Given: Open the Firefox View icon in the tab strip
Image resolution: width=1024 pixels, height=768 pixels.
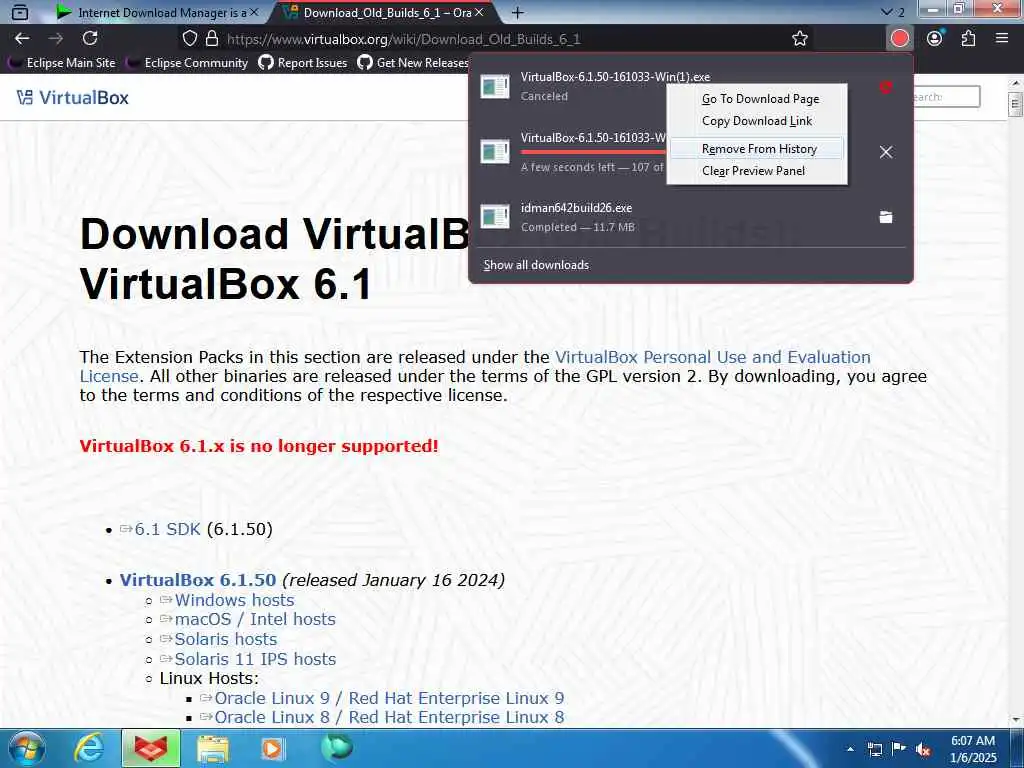Looking at the screenshot, I should pyautogui.click(x=20, y=12).
